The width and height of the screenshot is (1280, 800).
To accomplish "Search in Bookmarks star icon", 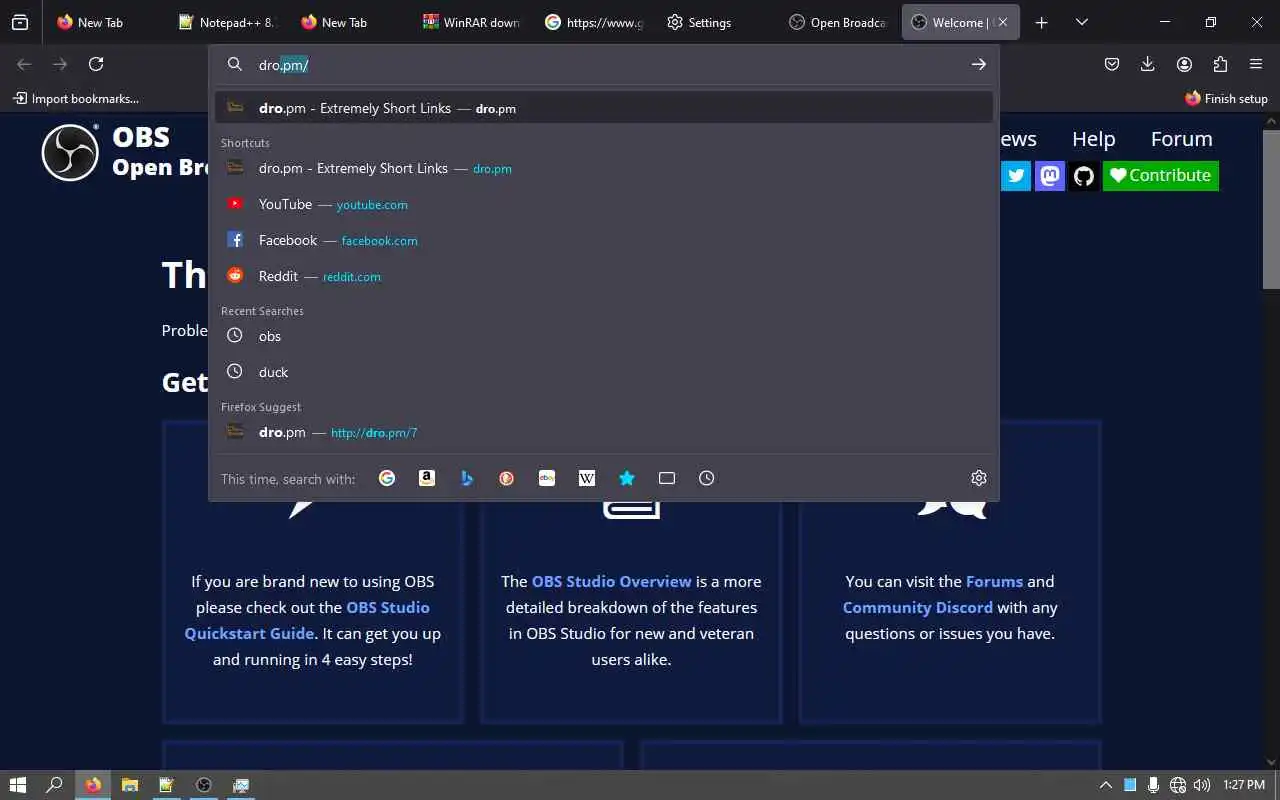I will click(627, 478).
